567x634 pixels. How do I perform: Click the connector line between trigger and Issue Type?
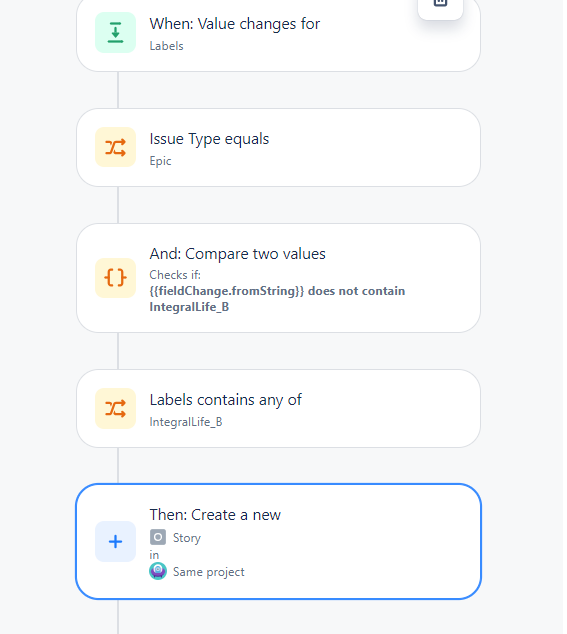pos(118,90)
